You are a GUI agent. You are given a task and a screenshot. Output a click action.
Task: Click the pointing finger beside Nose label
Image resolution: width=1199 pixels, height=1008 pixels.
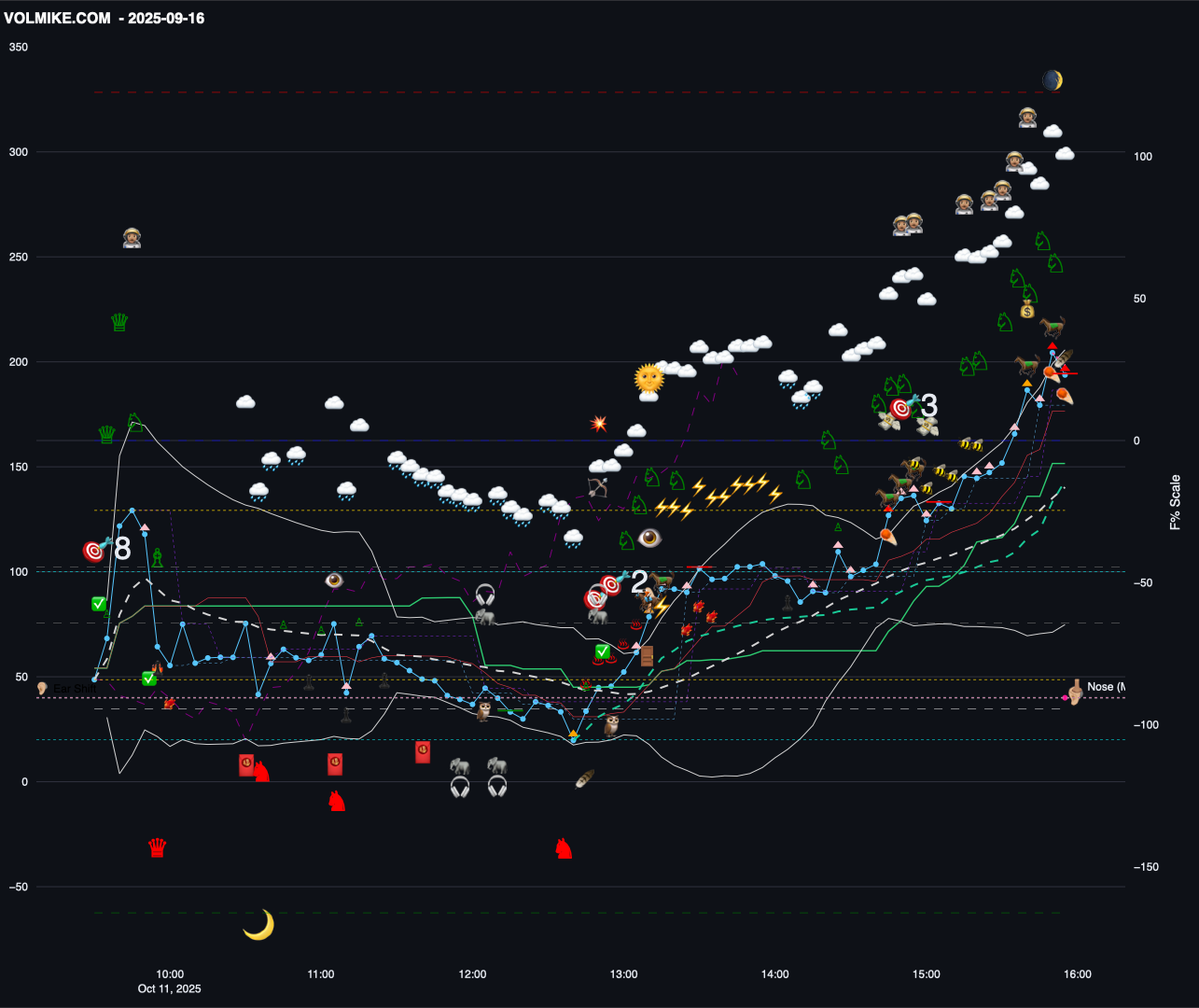point(1074,692)
